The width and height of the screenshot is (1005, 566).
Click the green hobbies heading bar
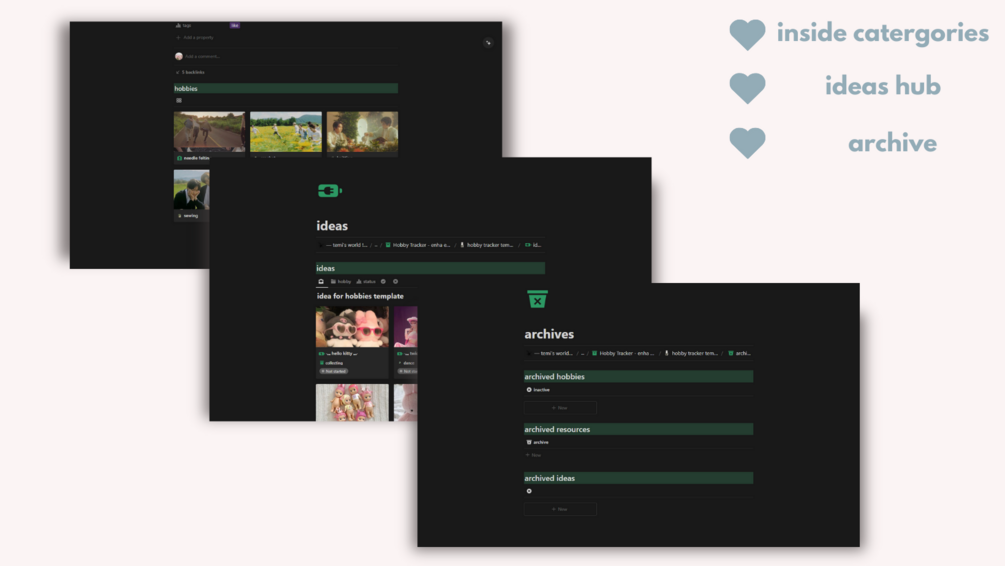click(286, 88)
